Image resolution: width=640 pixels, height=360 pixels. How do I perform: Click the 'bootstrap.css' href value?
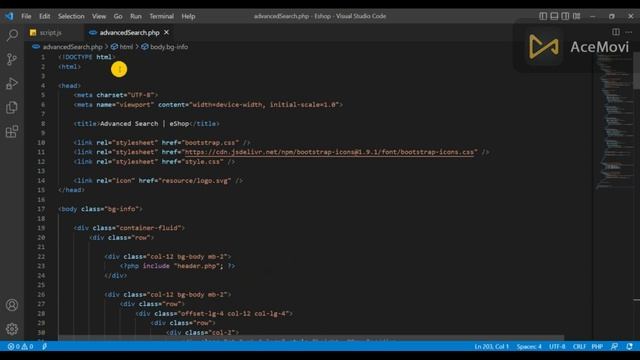(x=210, y=142)
